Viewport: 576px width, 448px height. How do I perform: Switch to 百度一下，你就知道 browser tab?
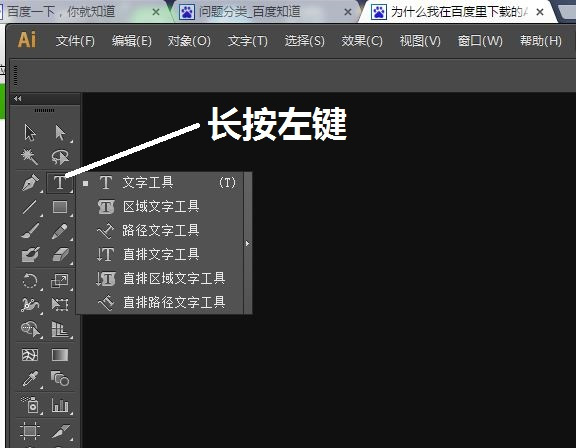tap(83, 12)
